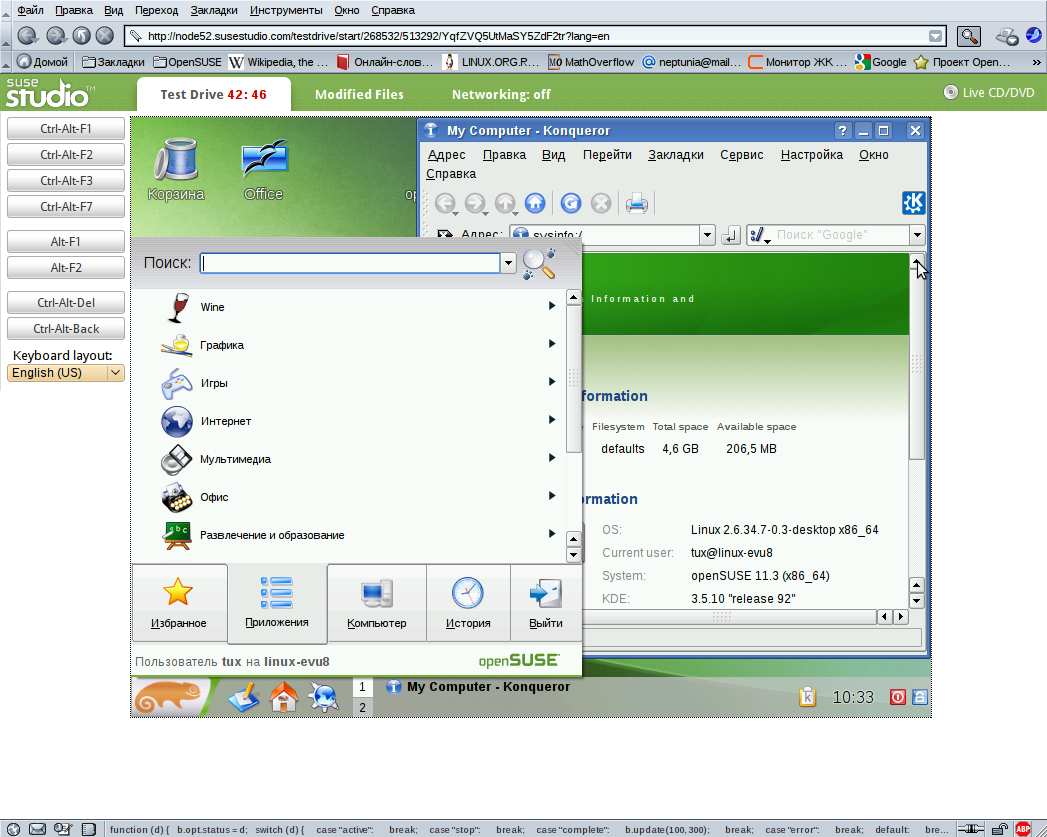Image resolution: width=1047 pixels, height=837 pixels.
Task: Select the Приложения tab in start menu
Action: pyautogui.click(x=277, y=603)
